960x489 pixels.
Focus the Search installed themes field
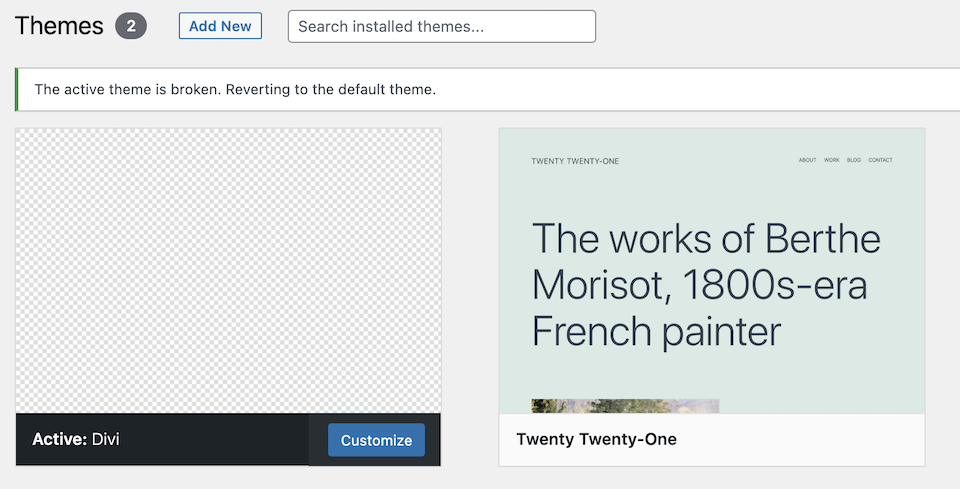pyautogui.click(x=441, y=27)
